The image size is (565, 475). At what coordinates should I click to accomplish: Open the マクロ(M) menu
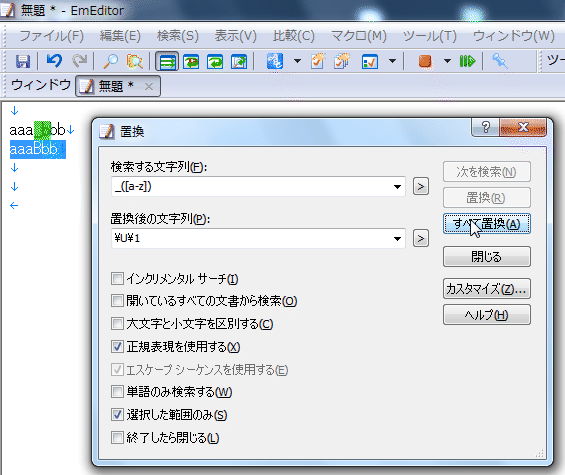(x=359, y=36)
